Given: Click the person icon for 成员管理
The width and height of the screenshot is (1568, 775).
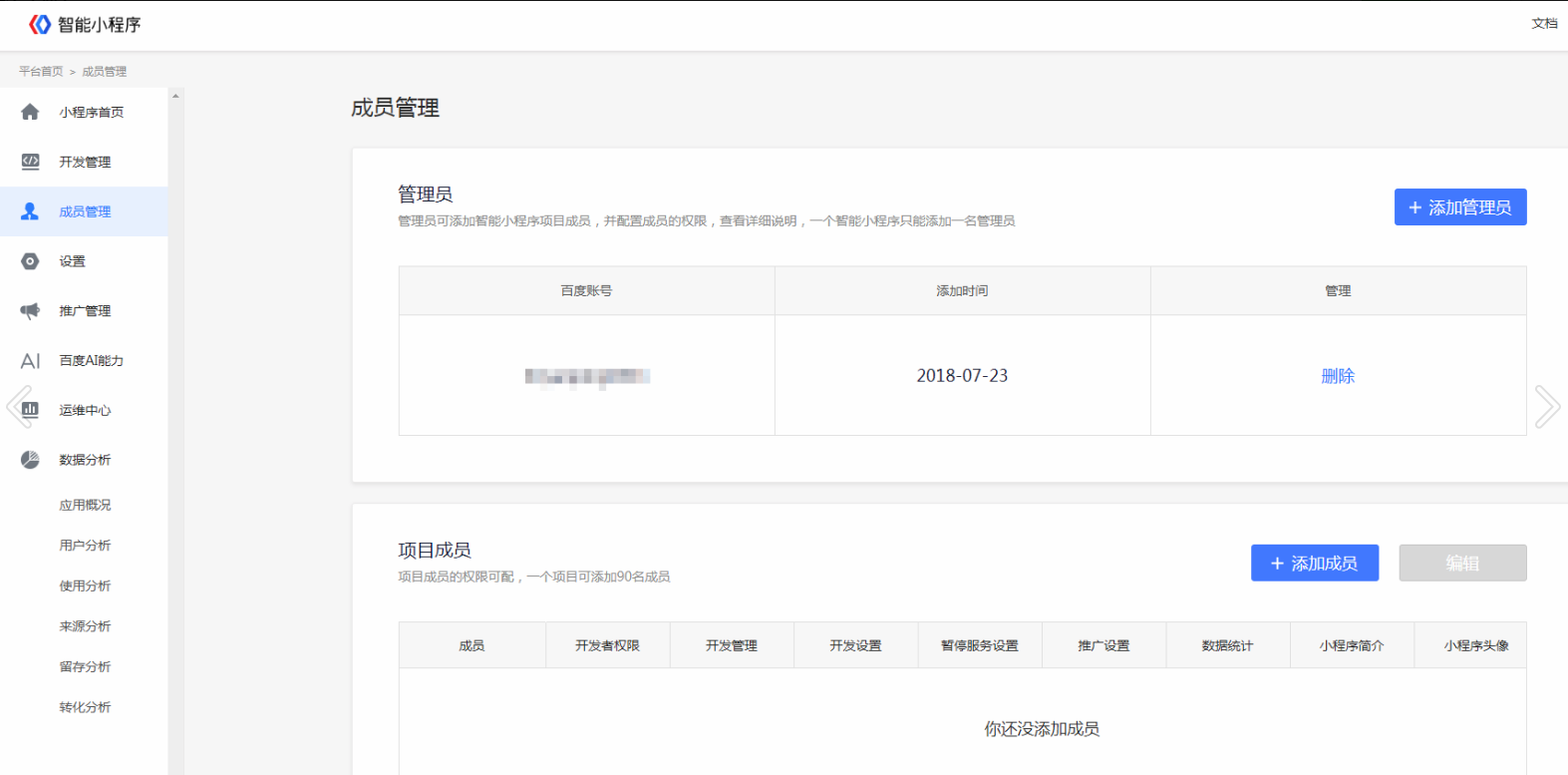Looking at the screenshot, I should (30, 211).
